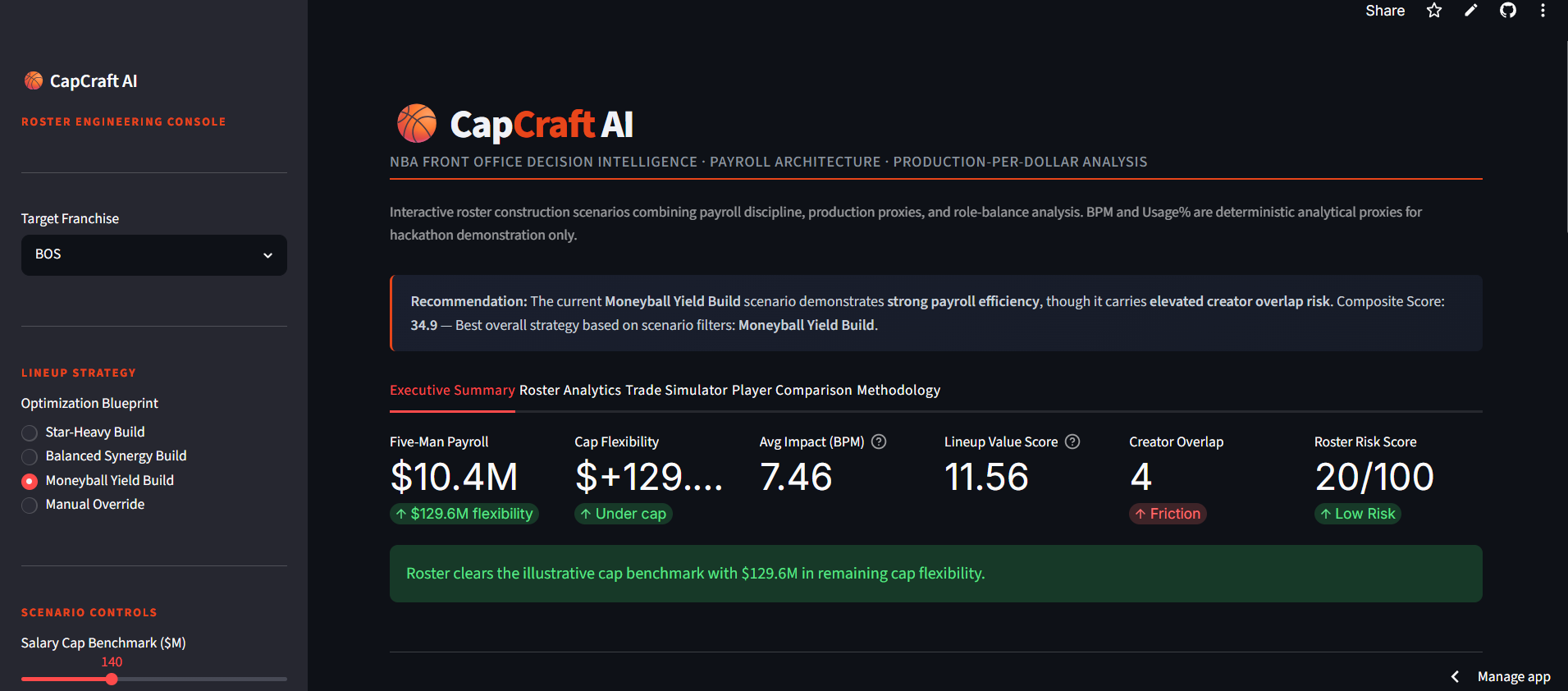This screenshot has height=691, width=1568.
Task: Click the Avg Impact (BPM) help icon
Action: (879, 442)
